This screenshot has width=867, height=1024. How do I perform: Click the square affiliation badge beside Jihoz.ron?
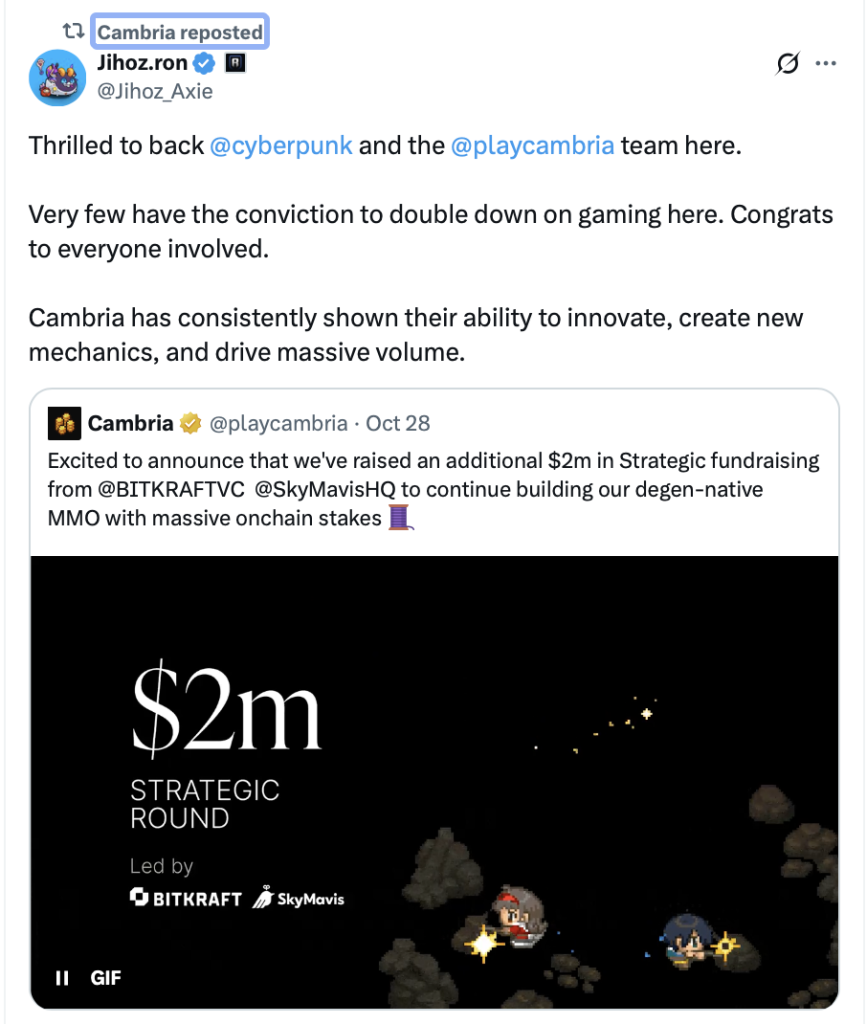click(x=237, y=64)
